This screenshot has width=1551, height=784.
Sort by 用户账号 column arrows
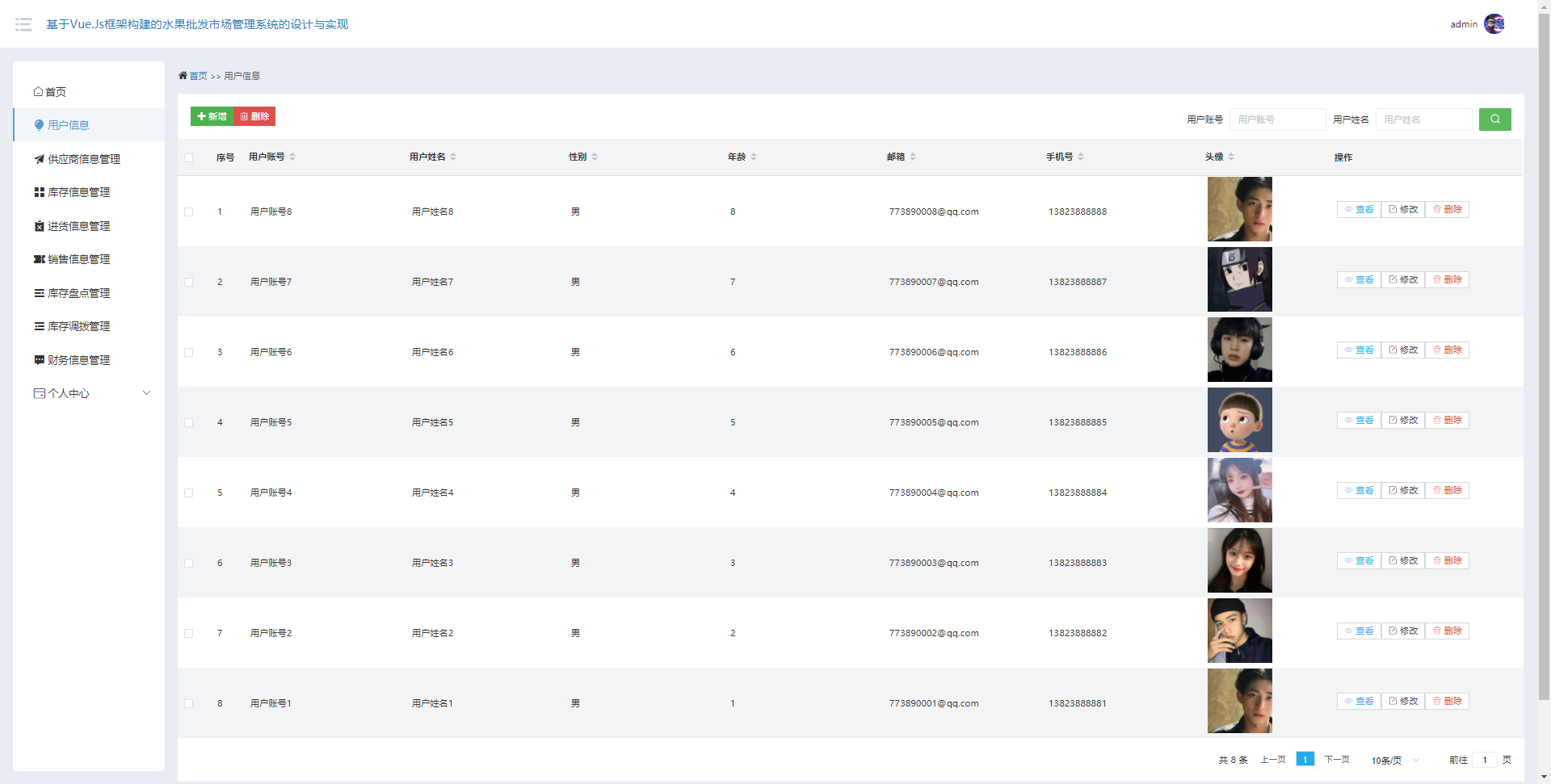[292, 157]
